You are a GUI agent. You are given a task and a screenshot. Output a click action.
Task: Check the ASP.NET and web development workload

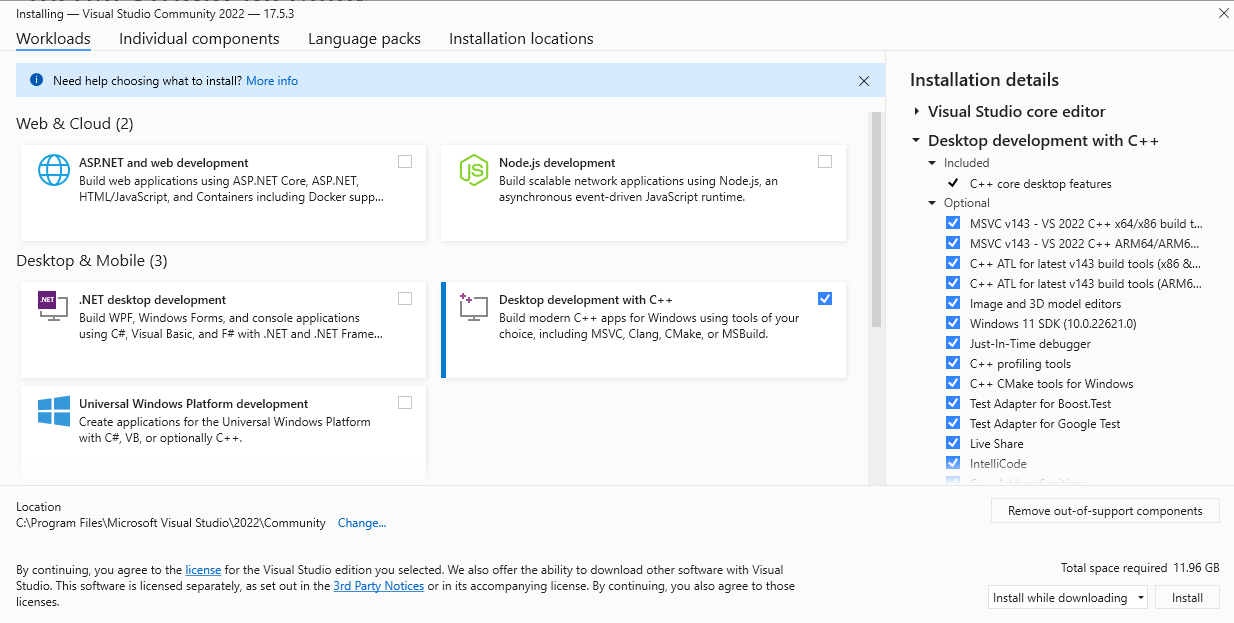[405, 161]
